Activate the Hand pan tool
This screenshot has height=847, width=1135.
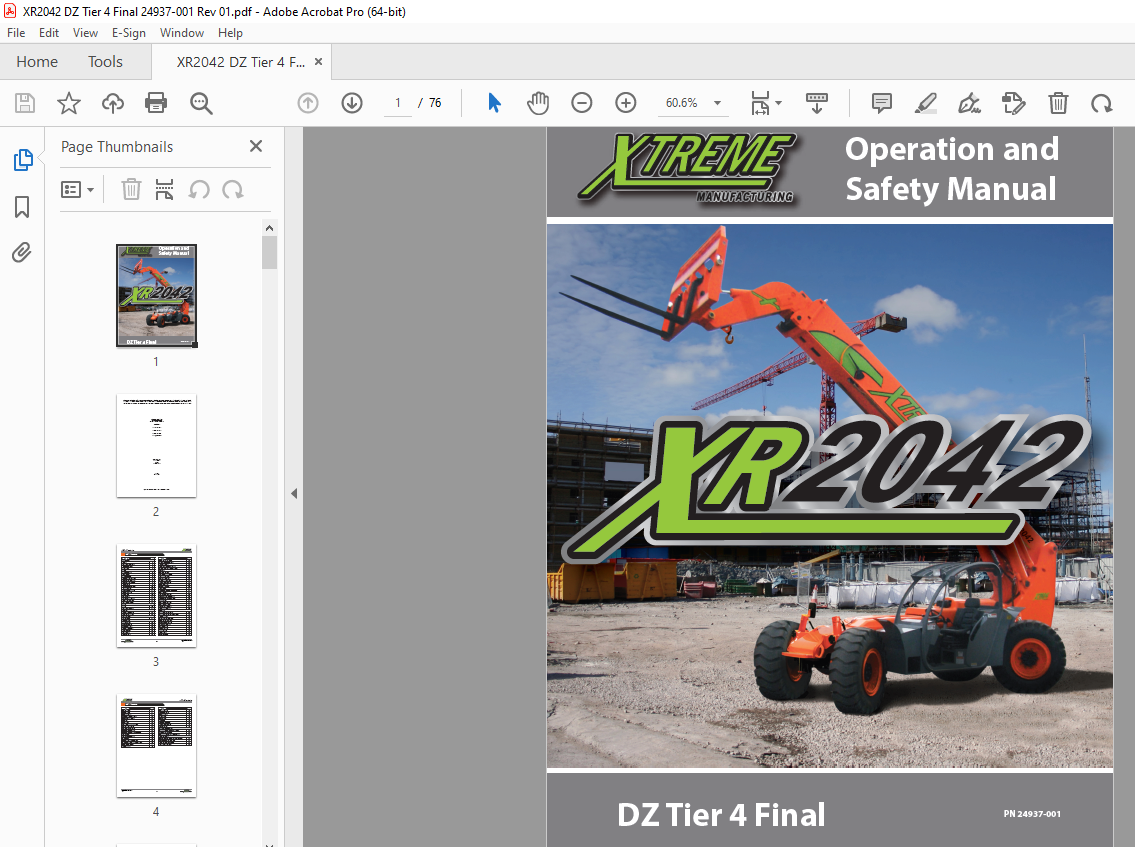click(x=538, y=103)
